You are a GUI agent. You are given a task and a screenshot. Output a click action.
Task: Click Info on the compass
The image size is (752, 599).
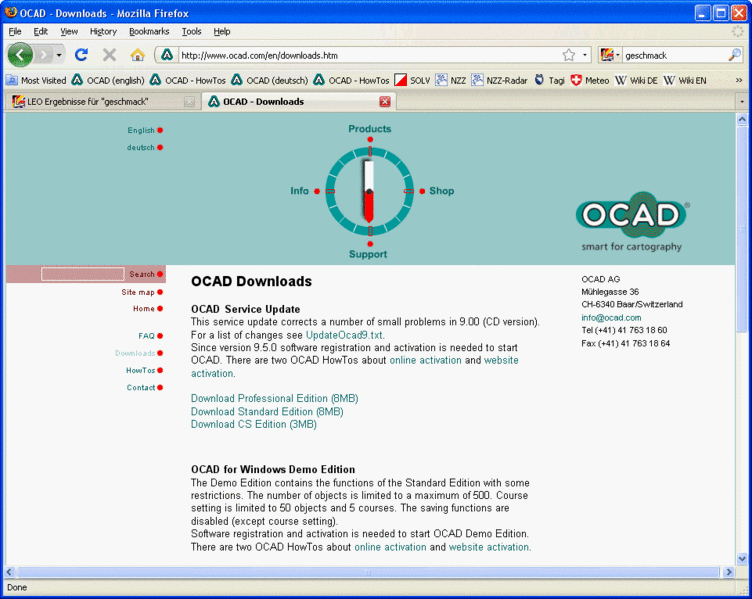click(x=299, y=191)
